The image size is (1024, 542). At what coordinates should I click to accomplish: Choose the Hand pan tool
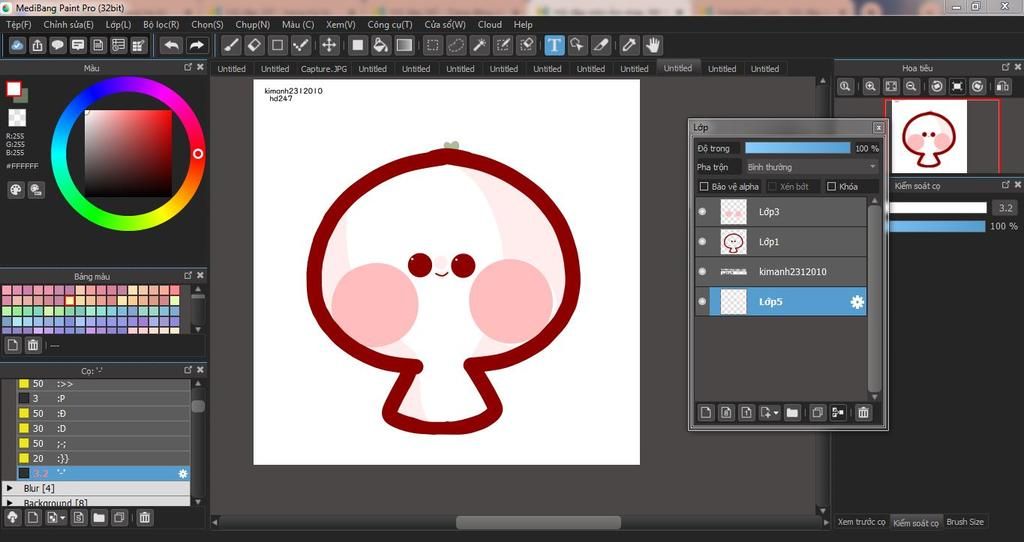point(652,45)
